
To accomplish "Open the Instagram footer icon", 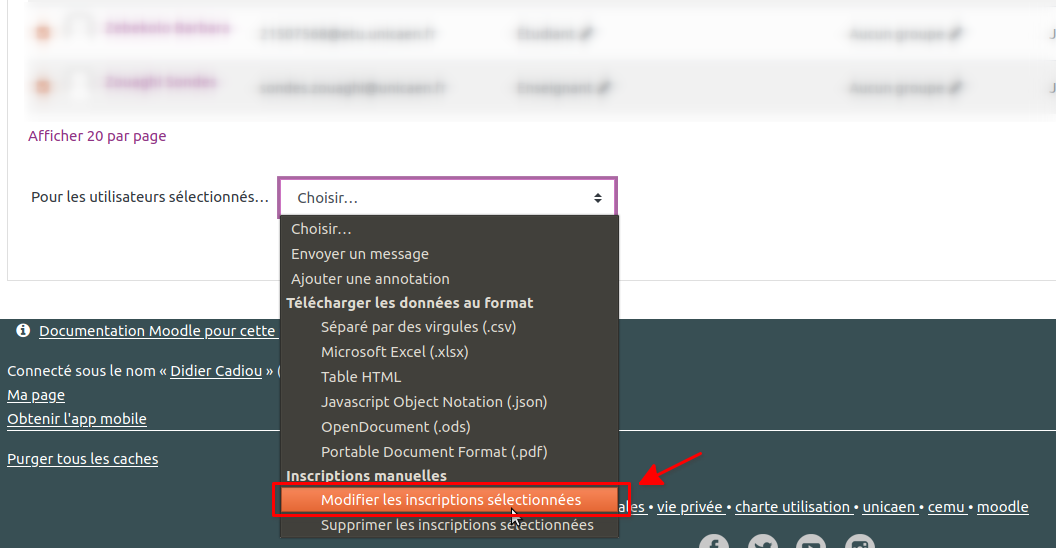I will 860,543.
